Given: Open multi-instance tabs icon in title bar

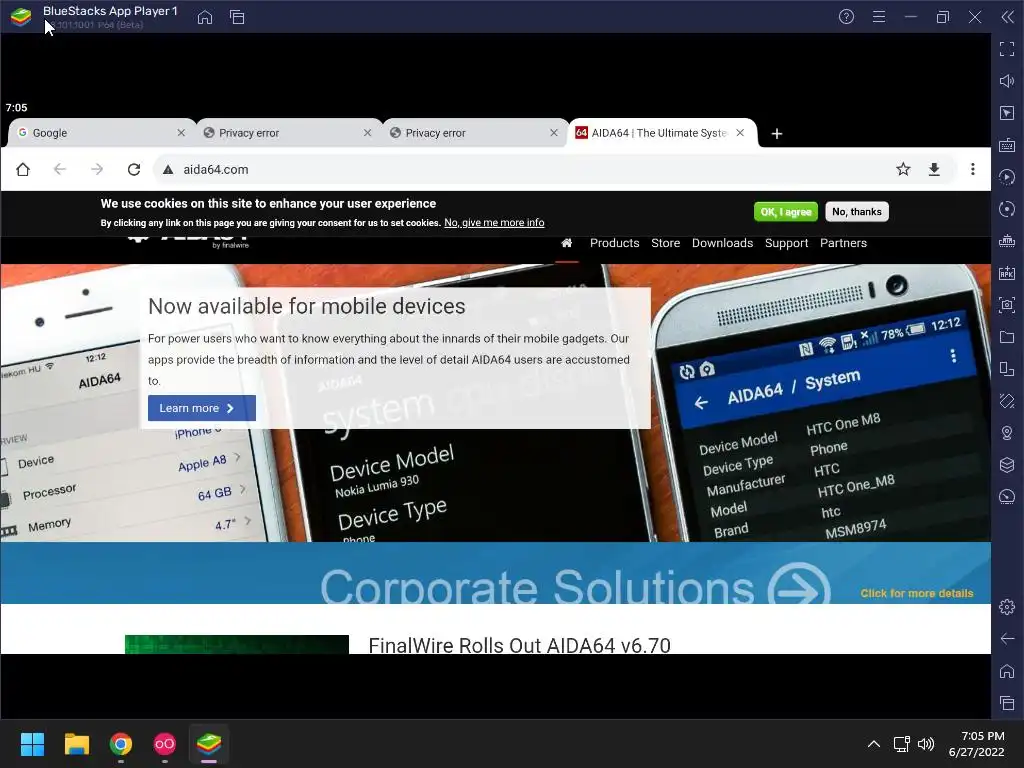Looking at the screenshot, I should (237, 17).
